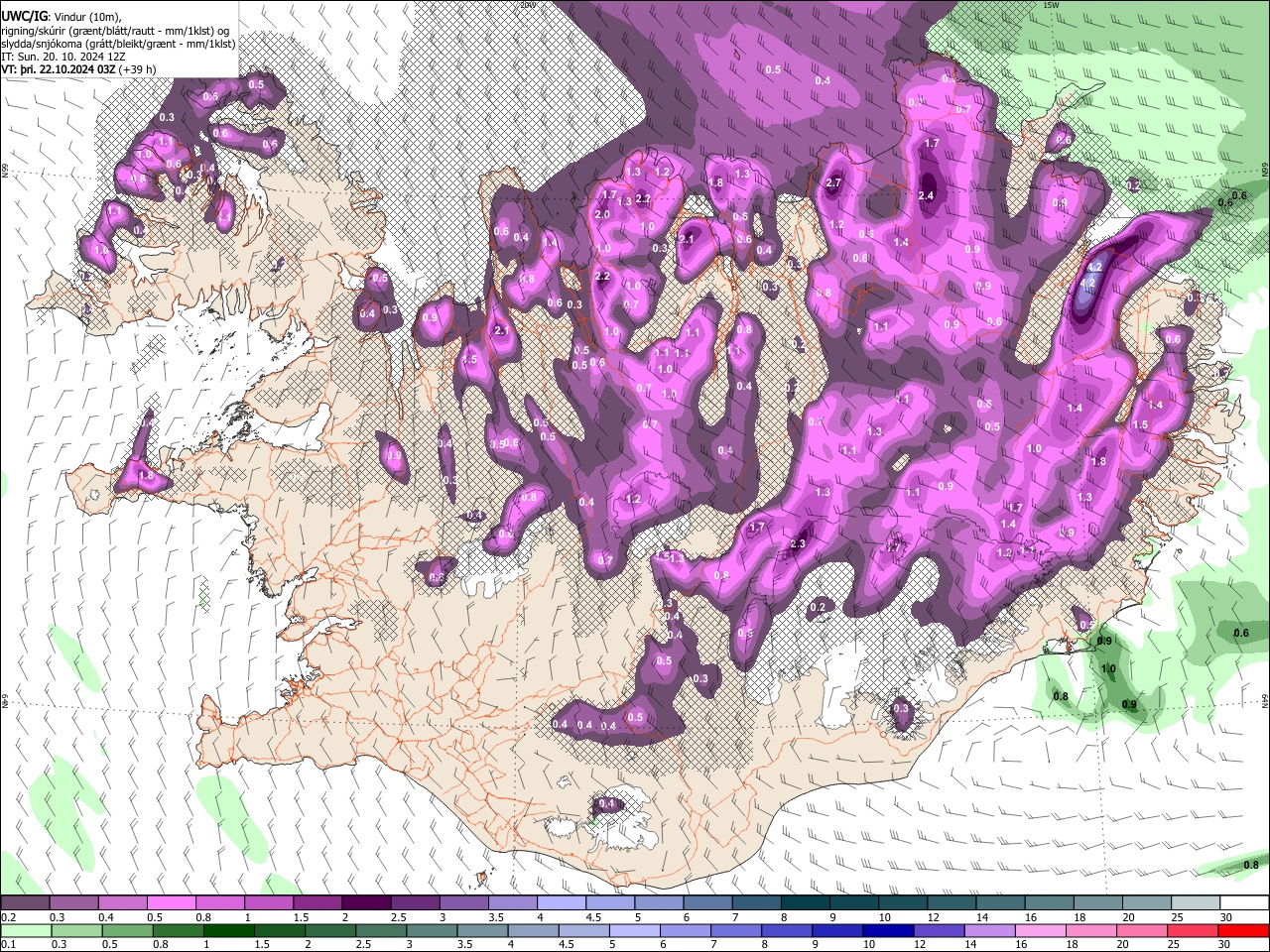Click the 'rigning/skúrir' legend description line

coord(114,31)
